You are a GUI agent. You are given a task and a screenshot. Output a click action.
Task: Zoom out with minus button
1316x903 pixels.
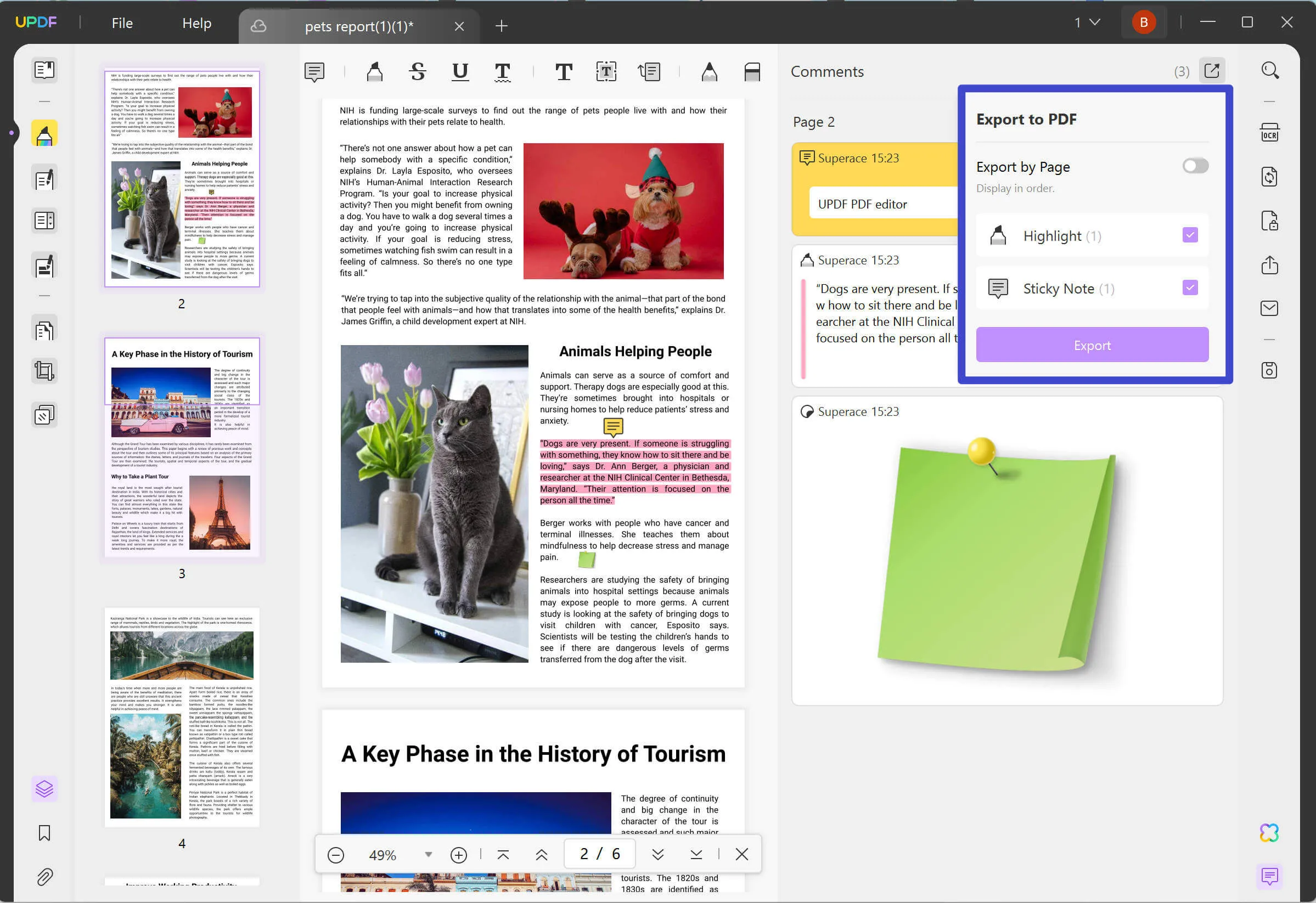336,855
